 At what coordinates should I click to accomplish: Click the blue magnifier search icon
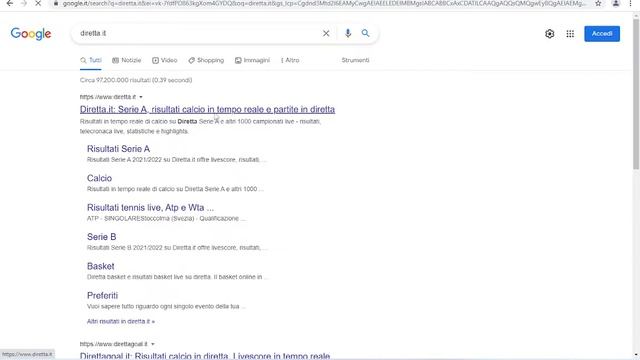pyautogui.click(x=365, y=33)
